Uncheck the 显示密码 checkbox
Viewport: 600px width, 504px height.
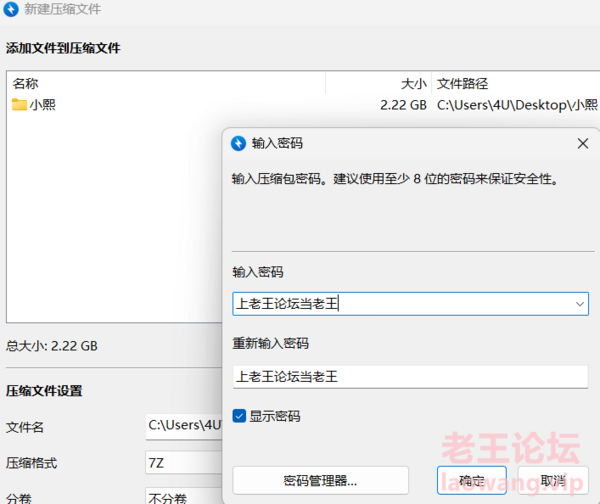pyautogui.click(x=239, y=416)
